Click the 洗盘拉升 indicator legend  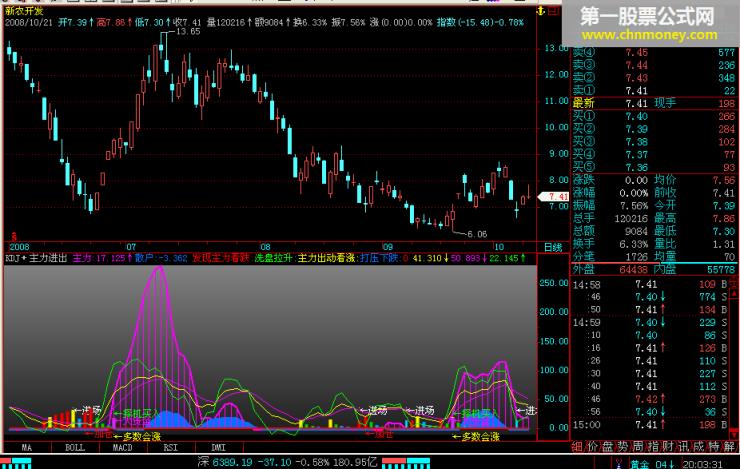click(x=273, y=258)
